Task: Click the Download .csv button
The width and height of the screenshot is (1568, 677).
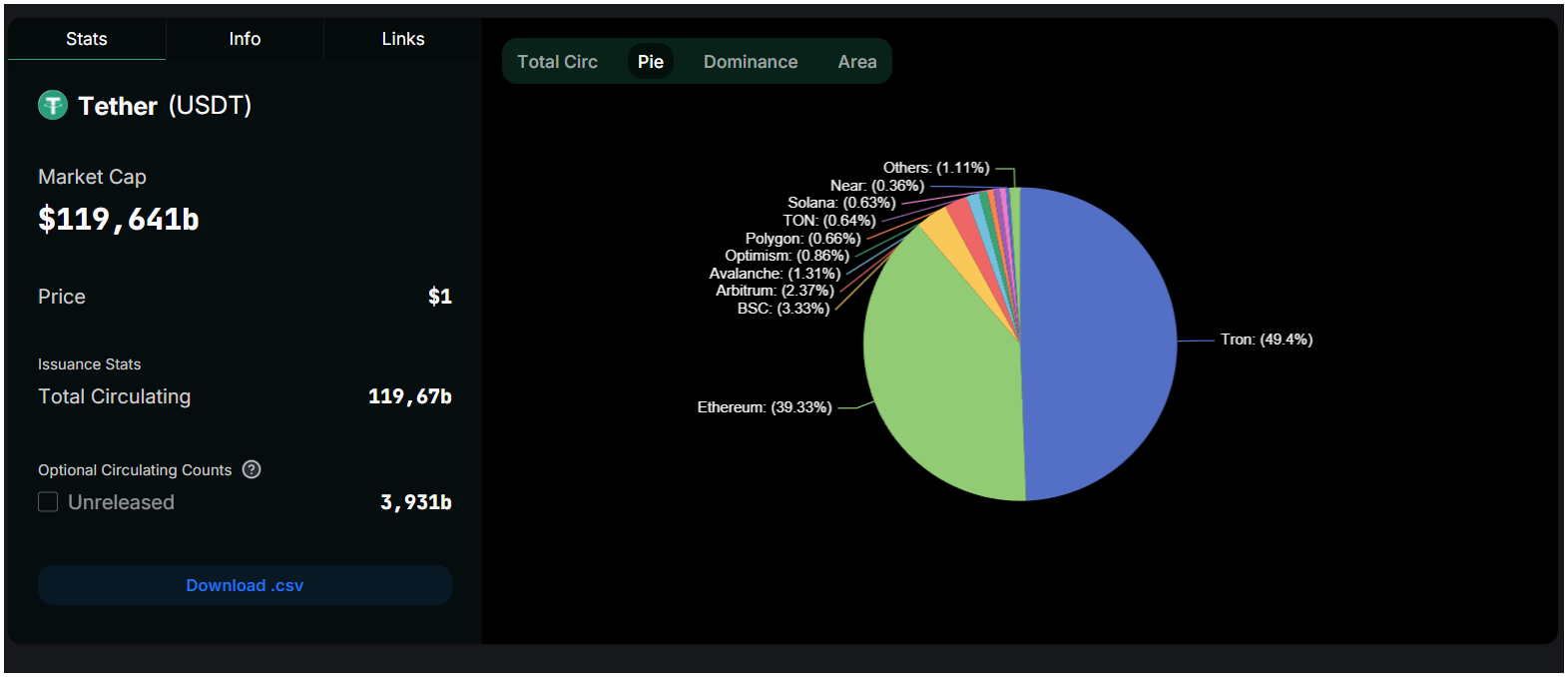Action: (x=245, y=585)
